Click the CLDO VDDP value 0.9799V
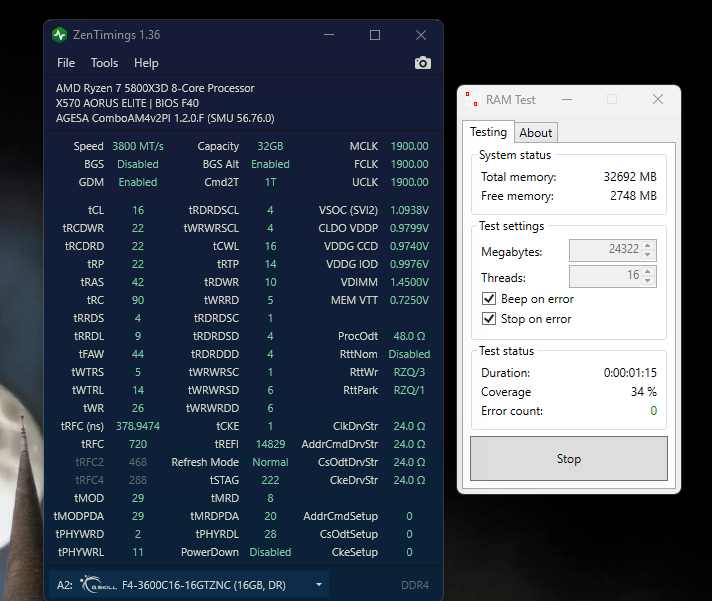 tap(409, 228)
